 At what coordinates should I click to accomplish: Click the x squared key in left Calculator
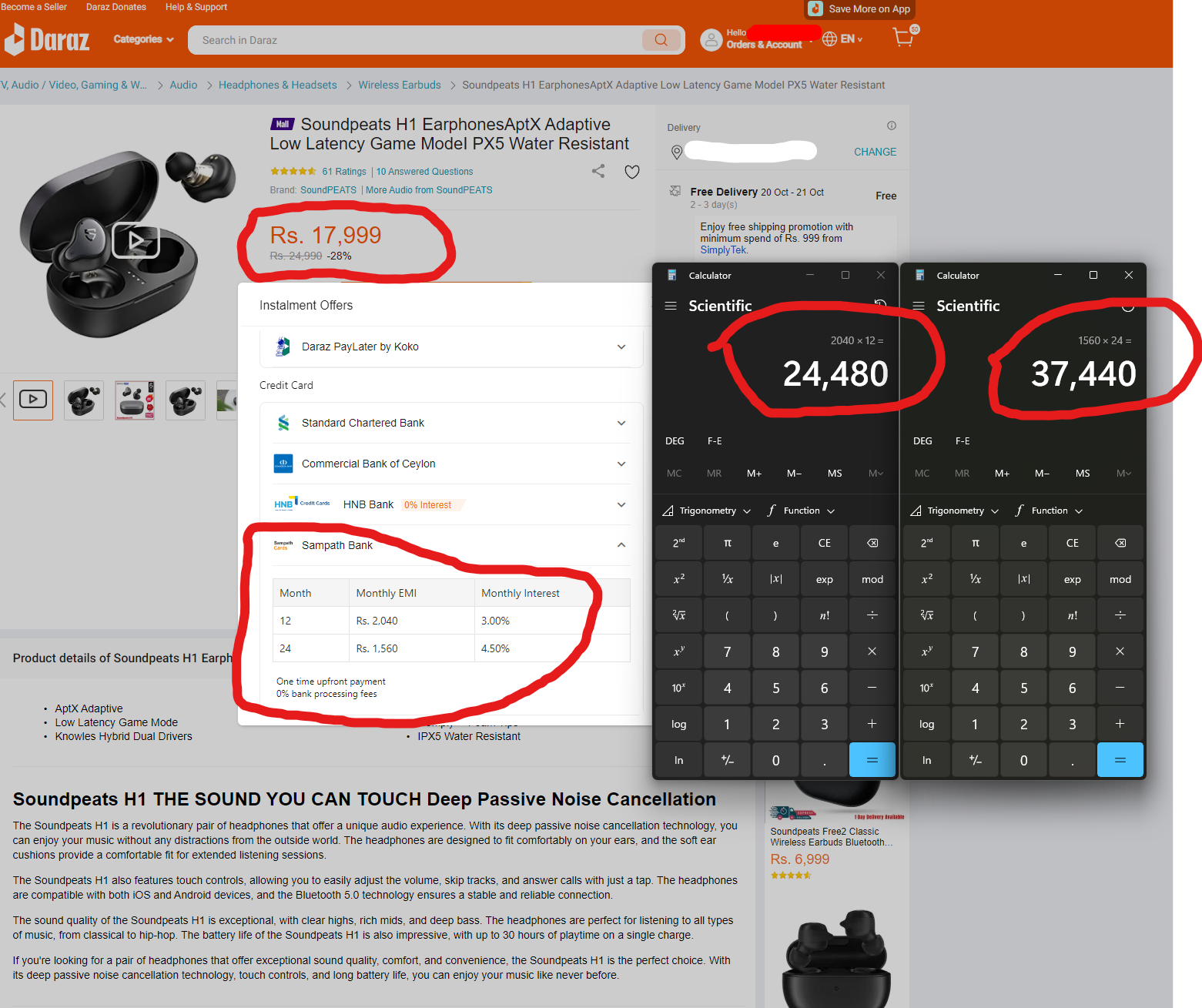(x=679, y=579)
